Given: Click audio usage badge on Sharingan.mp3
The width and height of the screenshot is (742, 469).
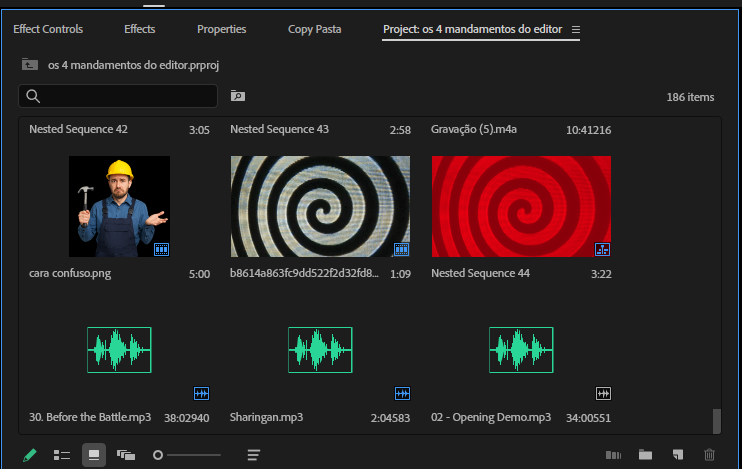Looking at the screenshot, I should coord(402,393).
